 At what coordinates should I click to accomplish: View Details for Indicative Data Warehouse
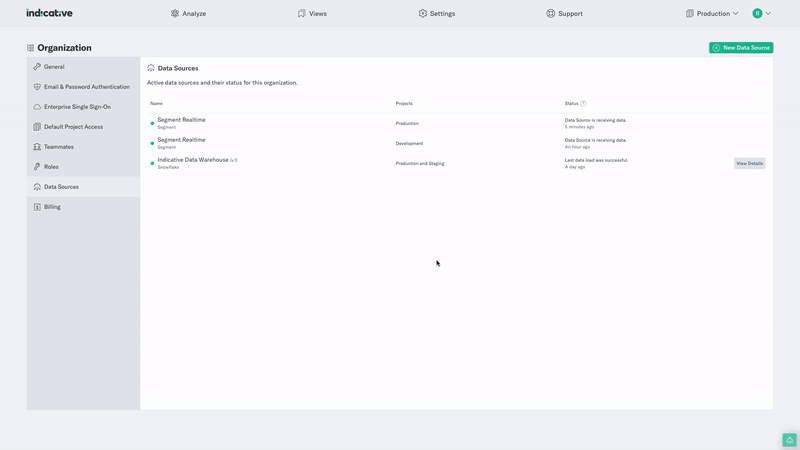(749, 163)
